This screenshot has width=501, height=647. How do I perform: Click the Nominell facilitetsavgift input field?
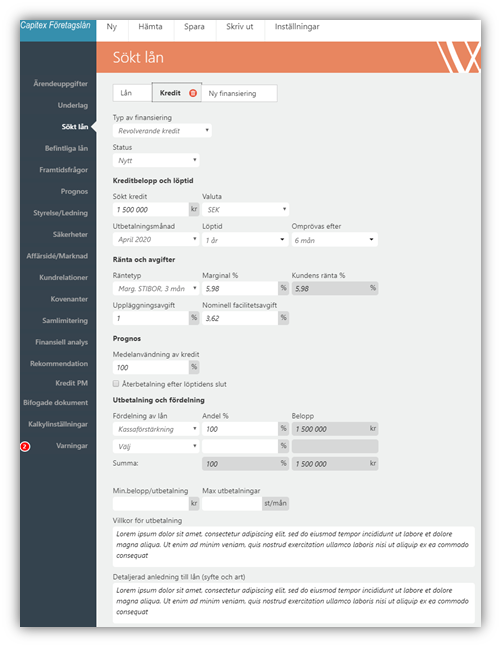point(240,318)
